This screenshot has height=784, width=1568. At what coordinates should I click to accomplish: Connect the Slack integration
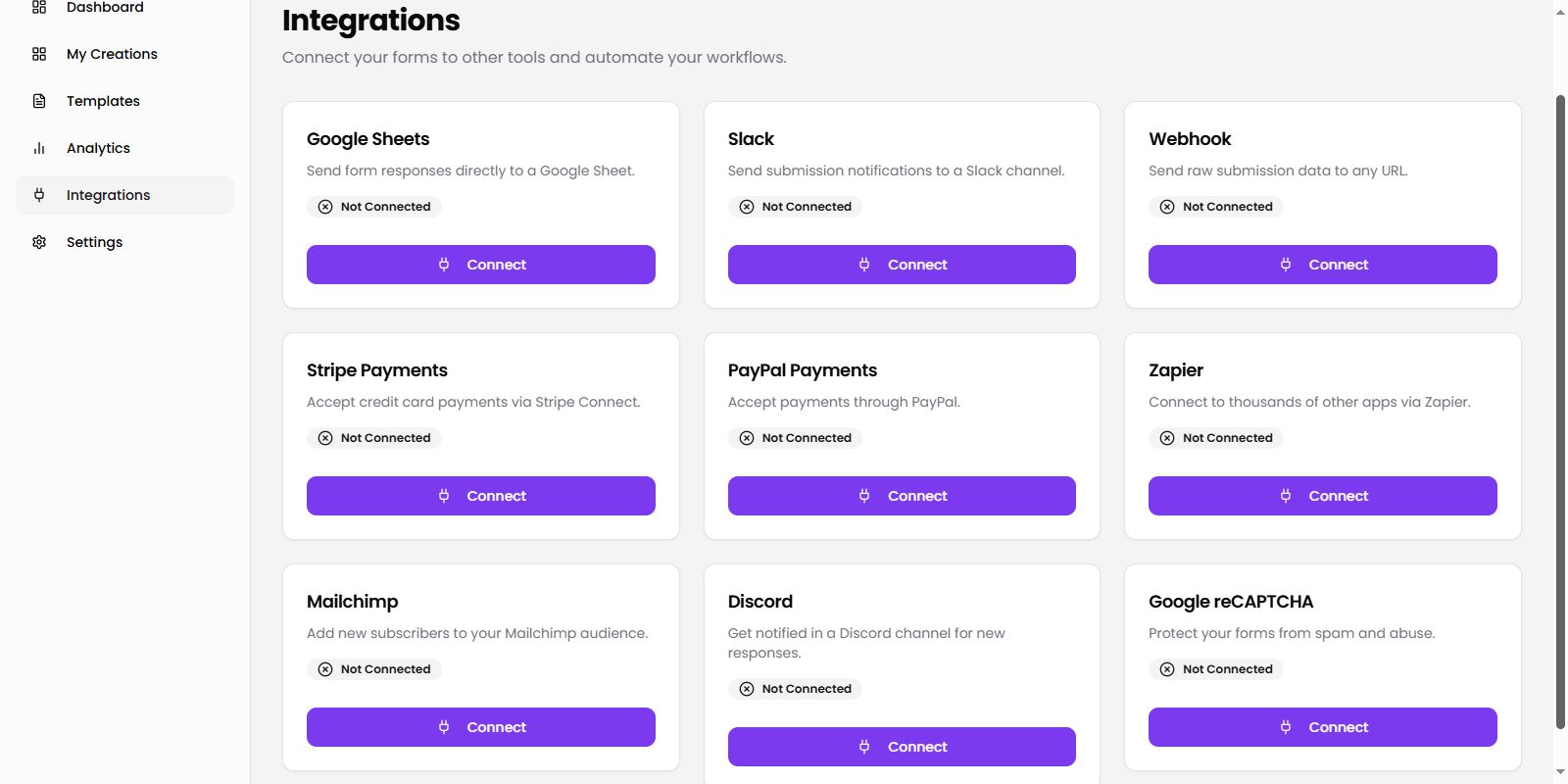tap(902, 265)
